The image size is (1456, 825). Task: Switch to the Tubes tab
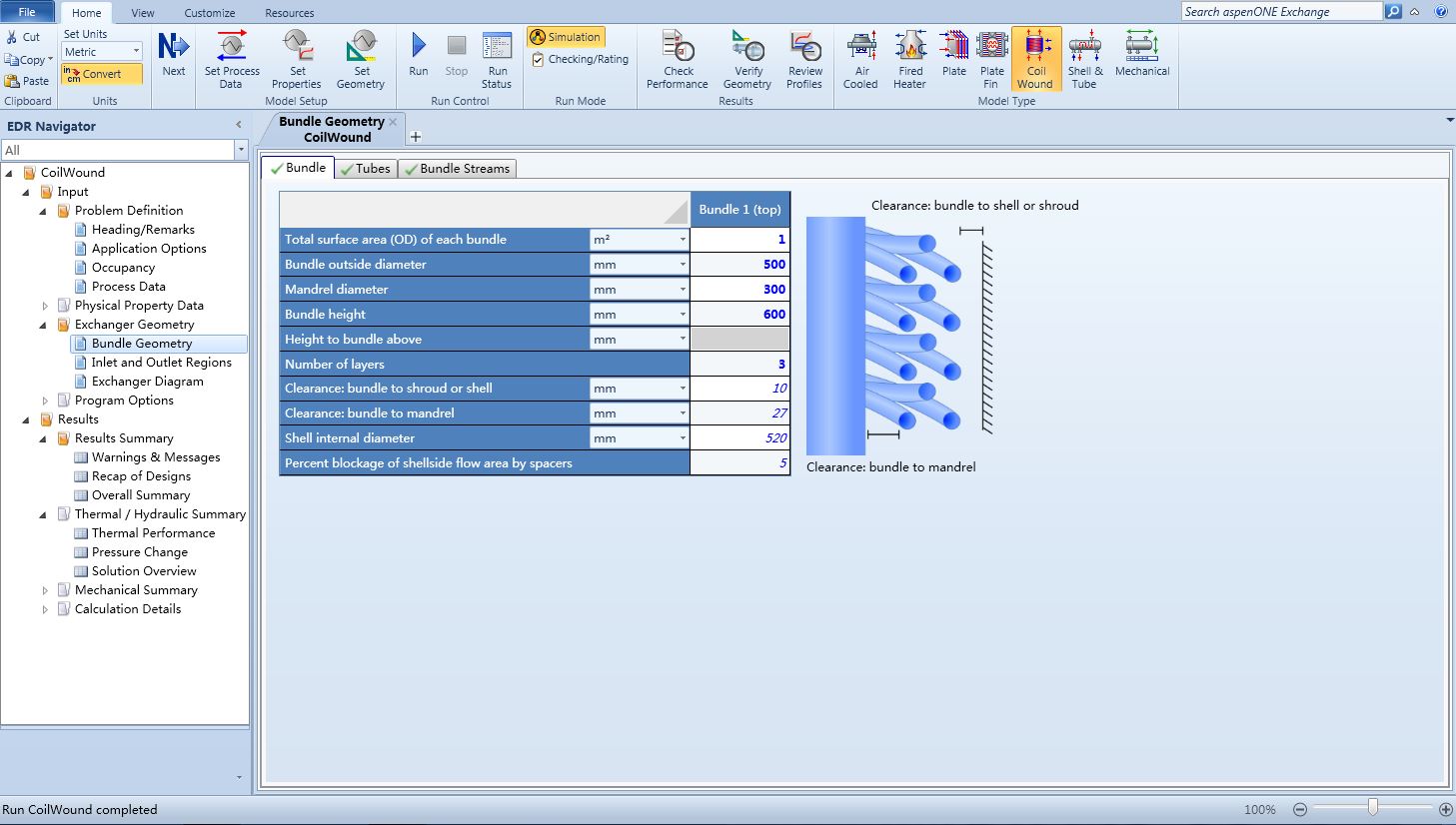click(x=365, y=169)
